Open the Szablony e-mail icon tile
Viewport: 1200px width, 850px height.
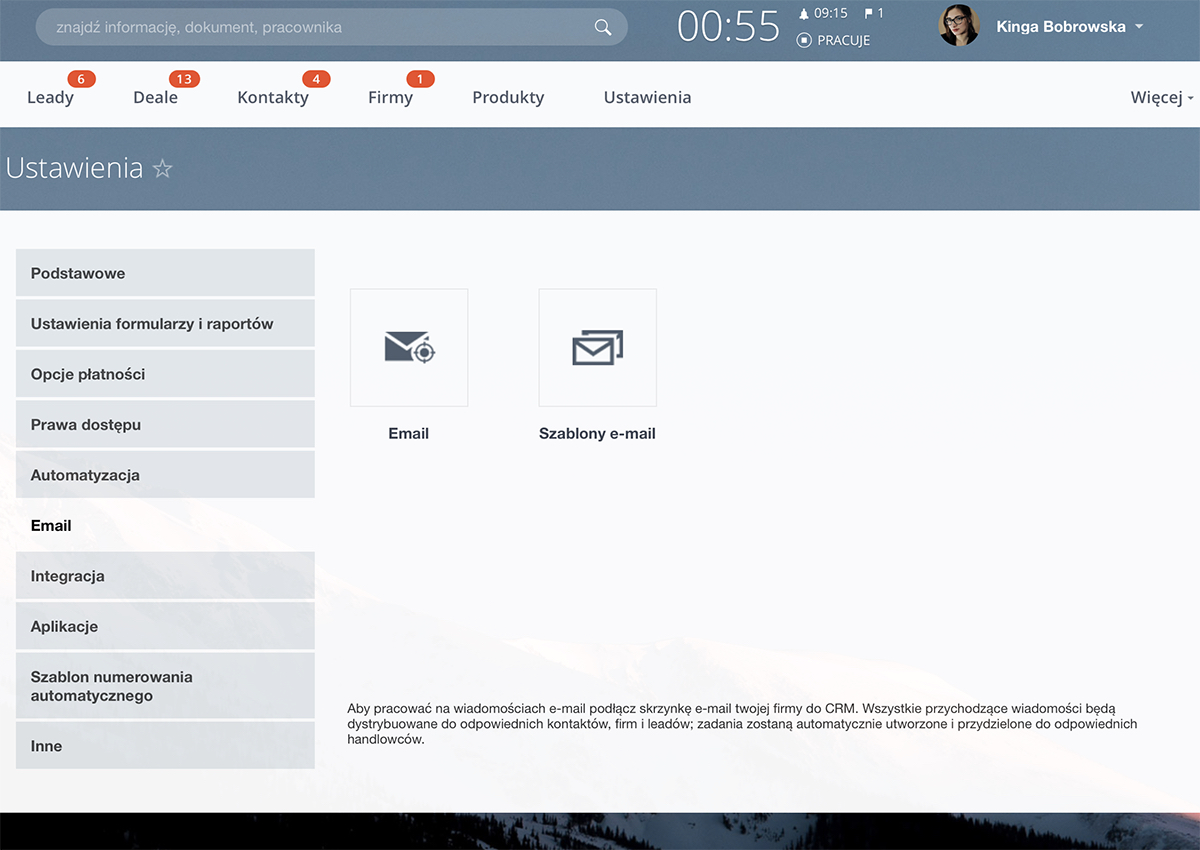(597, 348)
